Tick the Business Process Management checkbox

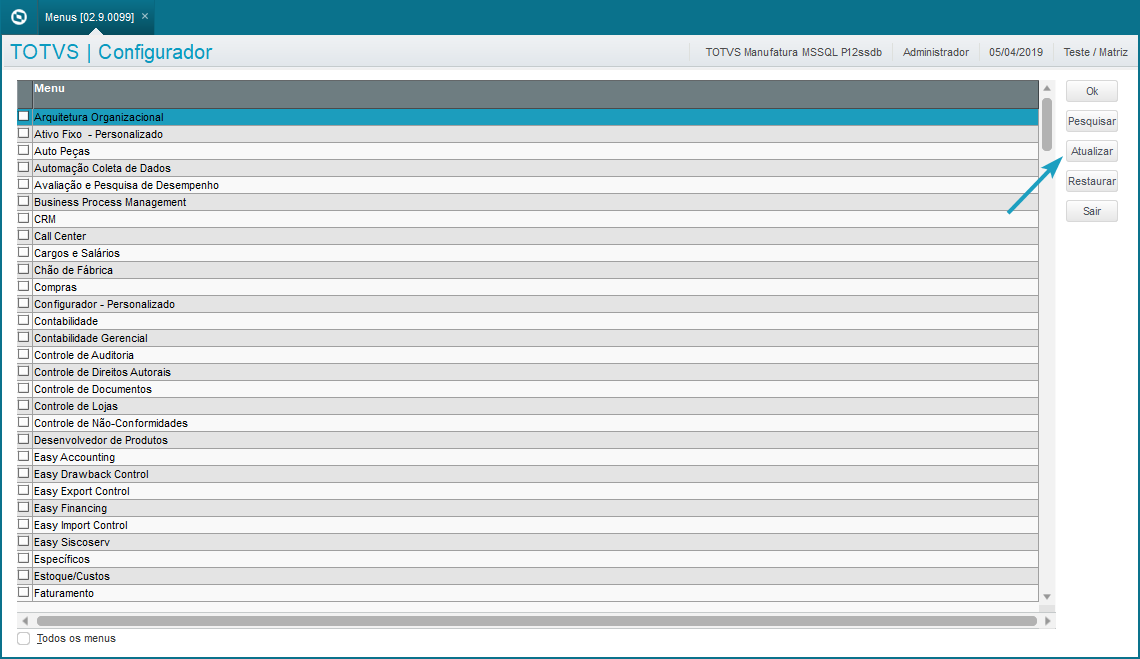pos(24,201)
